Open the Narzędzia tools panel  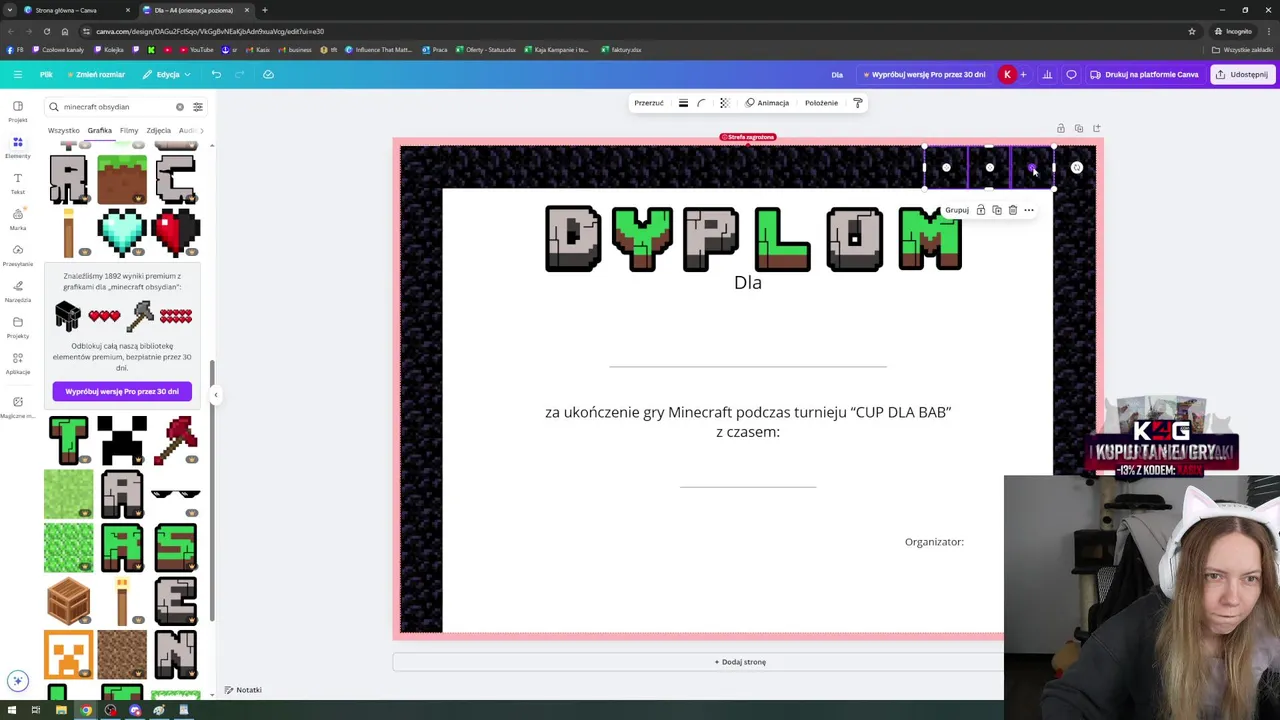coord(17,291)
